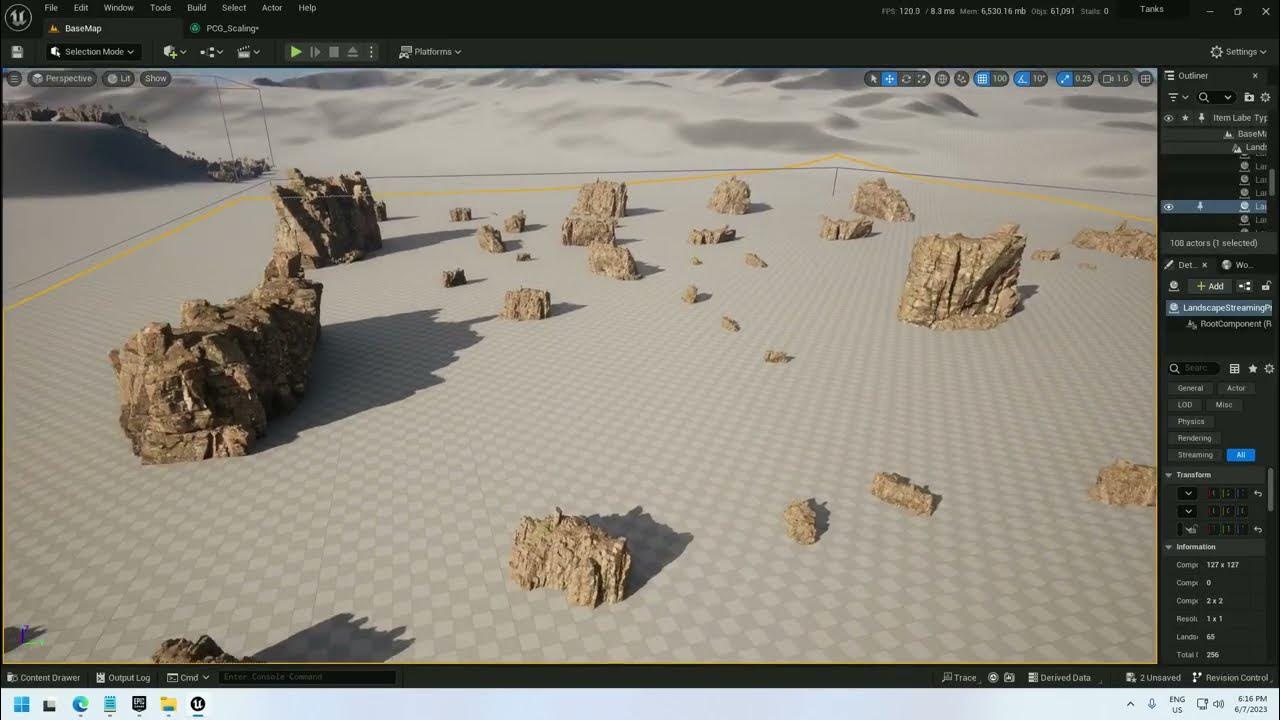The width and height of the screenshot is (1280, 720).
Task: Open the Content Drawer
Action: pyautogui.click(x=44, y=678)
